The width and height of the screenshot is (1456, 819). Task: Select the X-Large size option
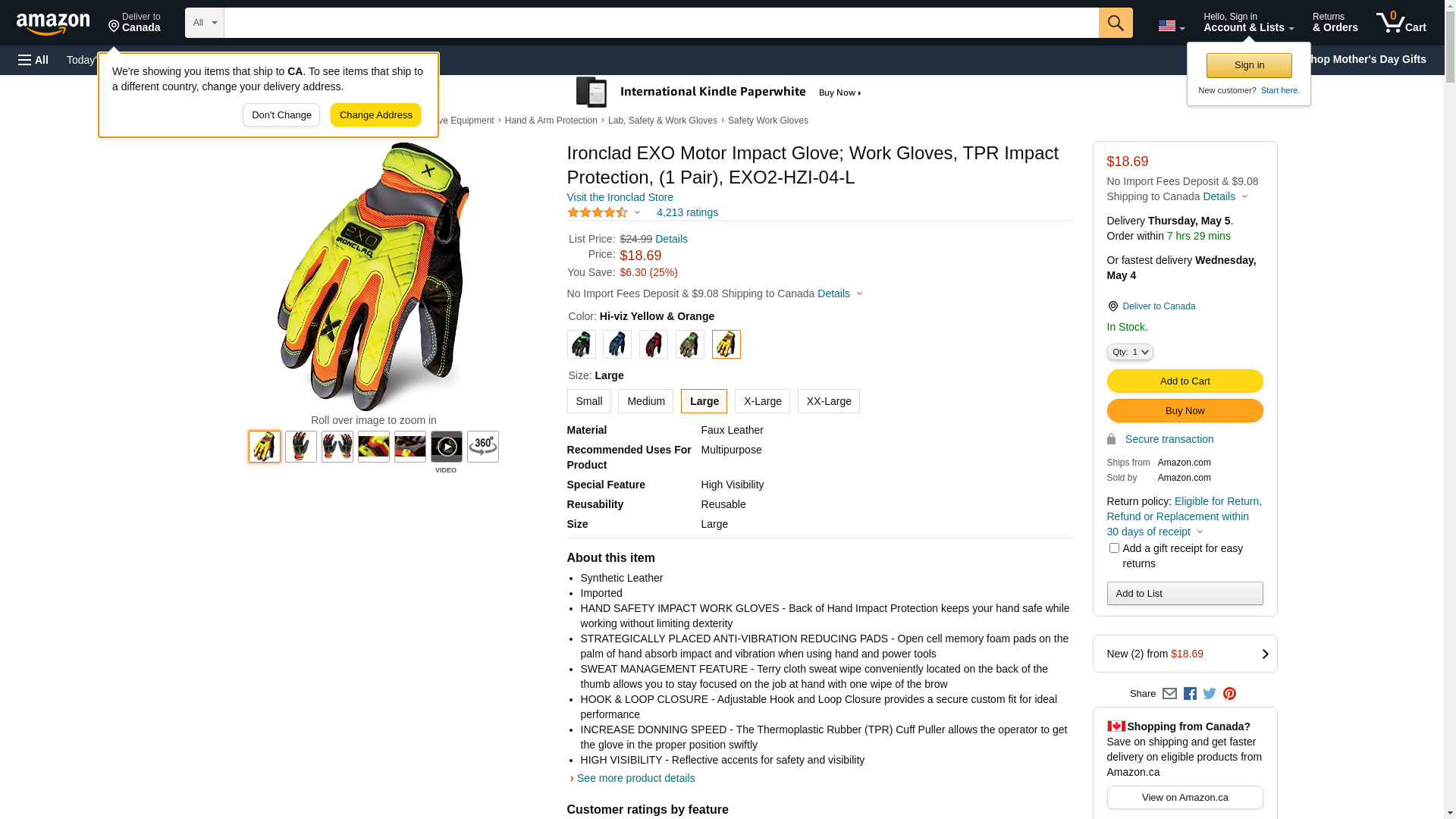point(762,401)
